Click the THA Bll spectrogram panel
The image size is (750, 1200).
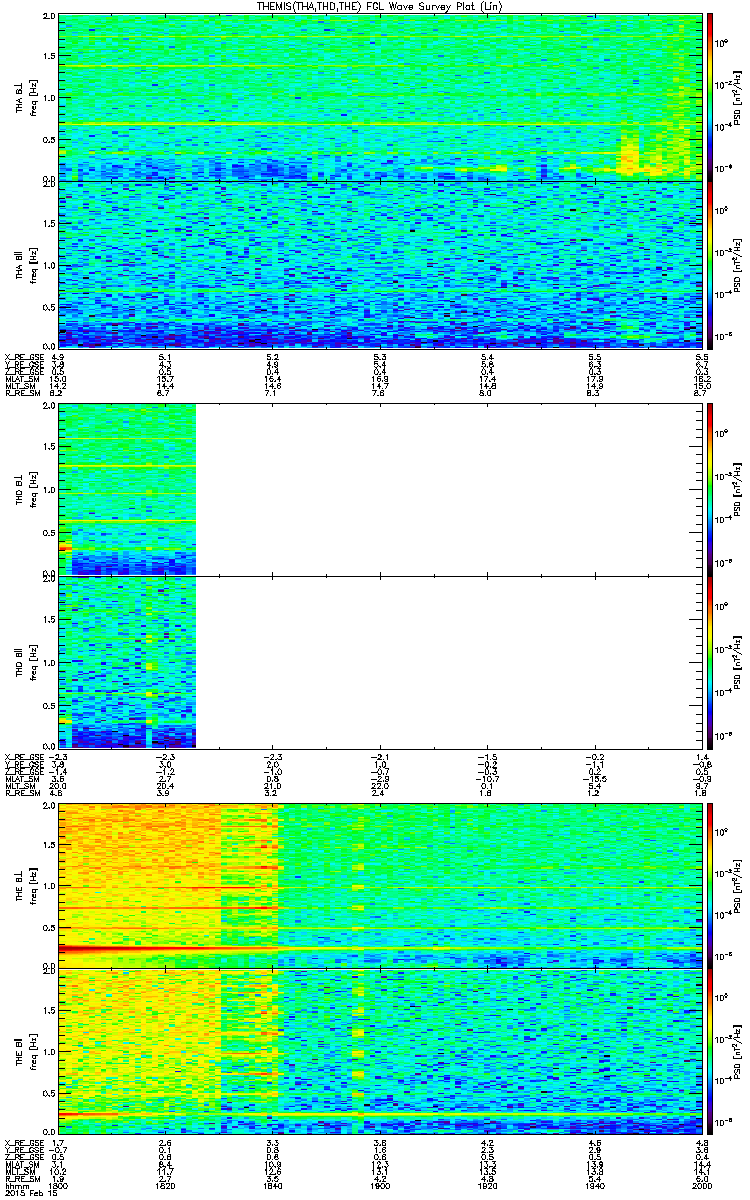(379, 264)
